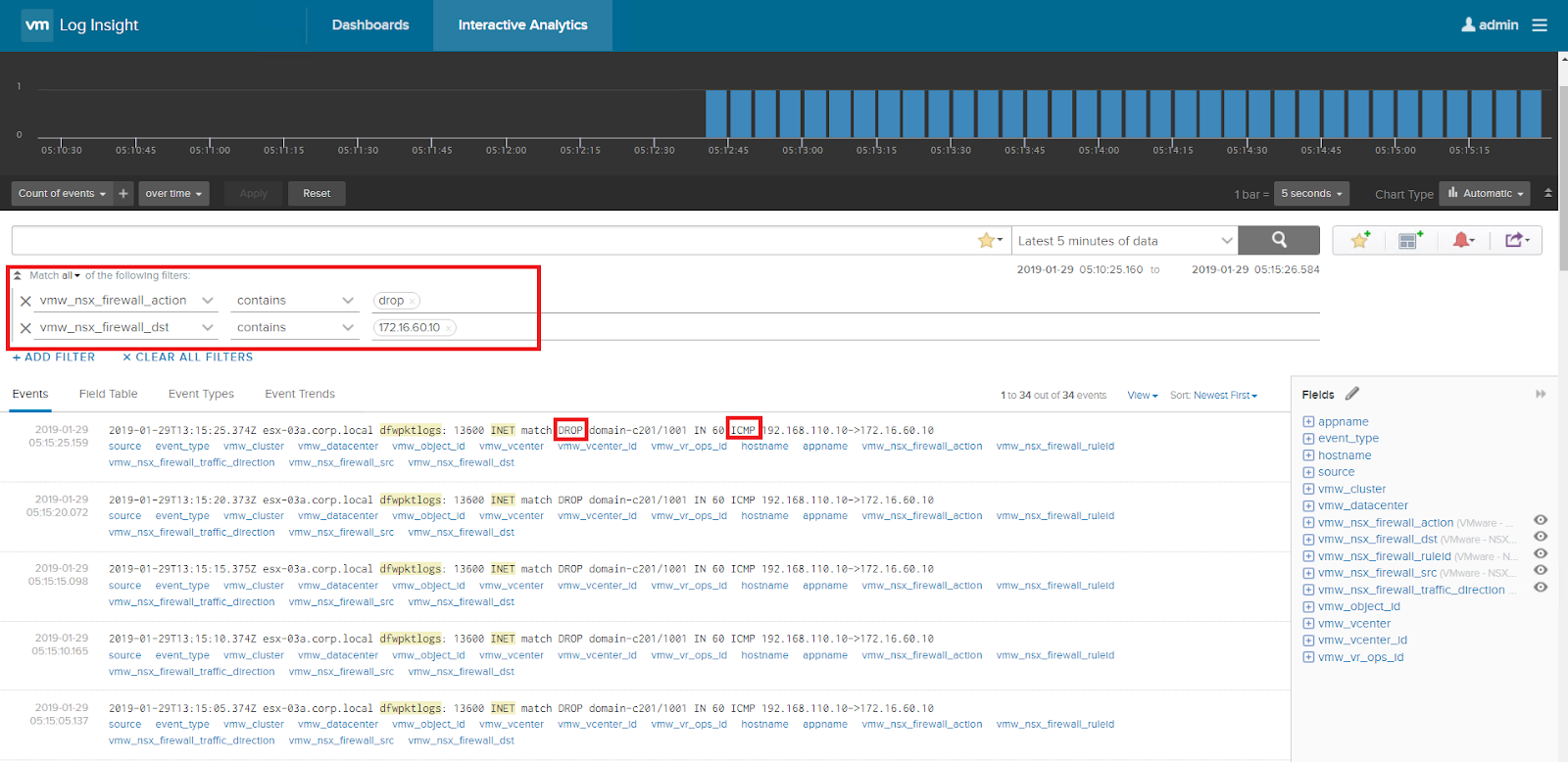Open the over time dropdown

173,194
